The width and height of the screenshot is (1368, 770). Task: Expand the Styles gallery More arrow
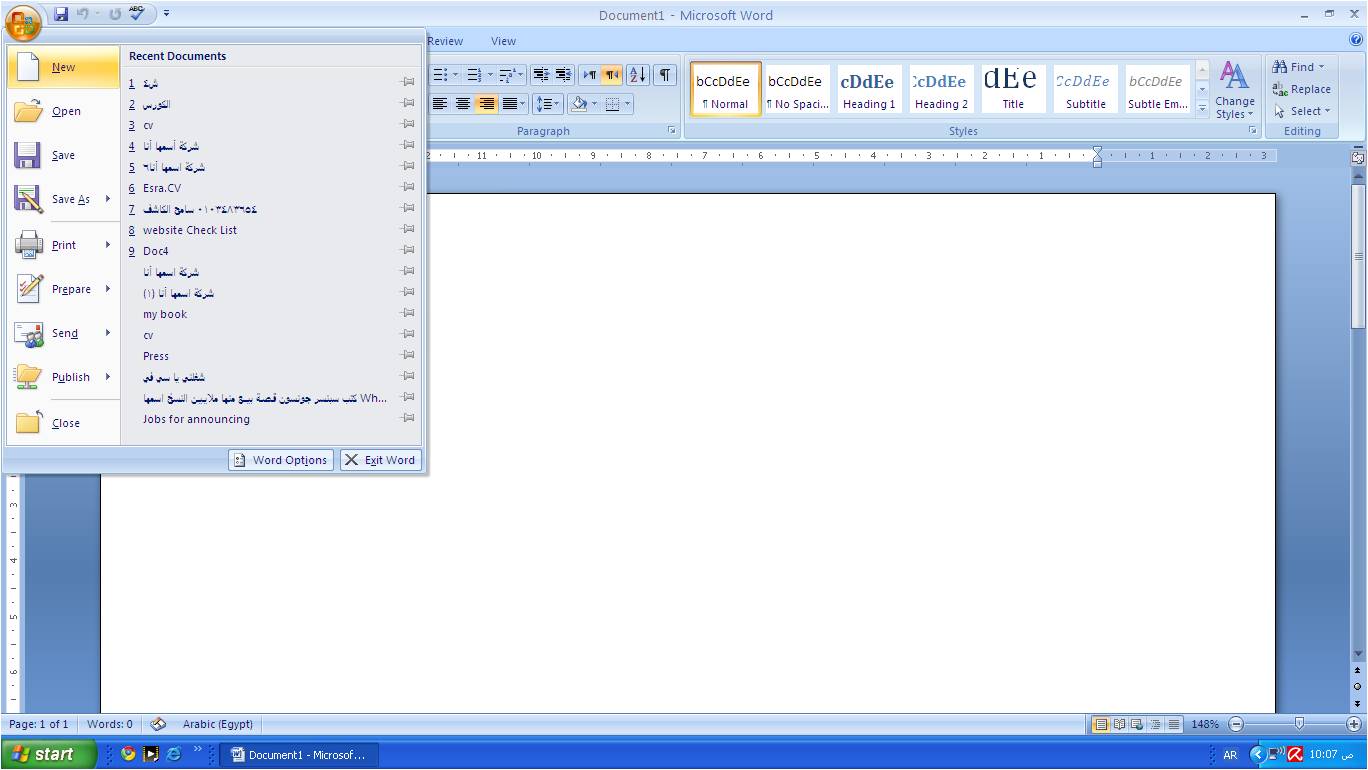[x=1202, y=110]
